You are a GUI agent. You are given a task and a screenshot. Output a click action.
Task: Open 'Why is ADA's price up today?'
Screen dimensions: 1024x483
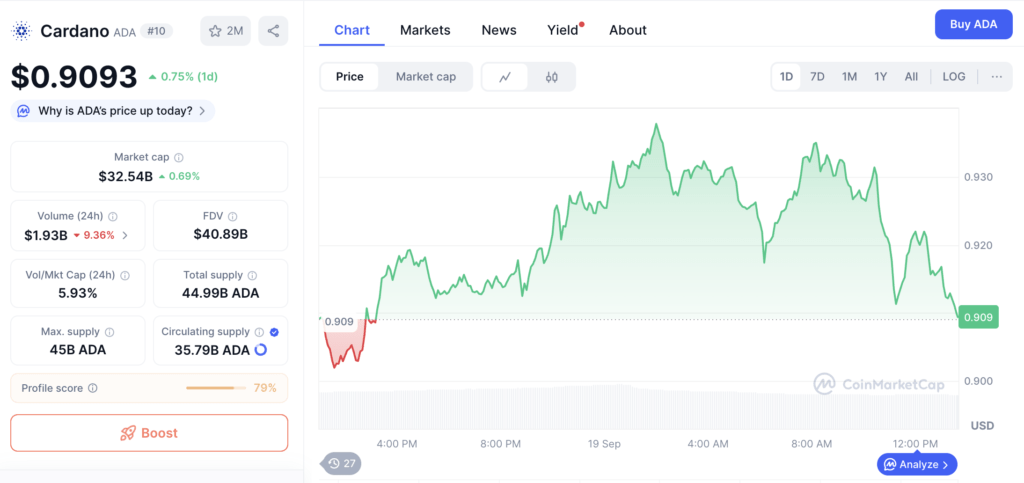click(113, 111)
